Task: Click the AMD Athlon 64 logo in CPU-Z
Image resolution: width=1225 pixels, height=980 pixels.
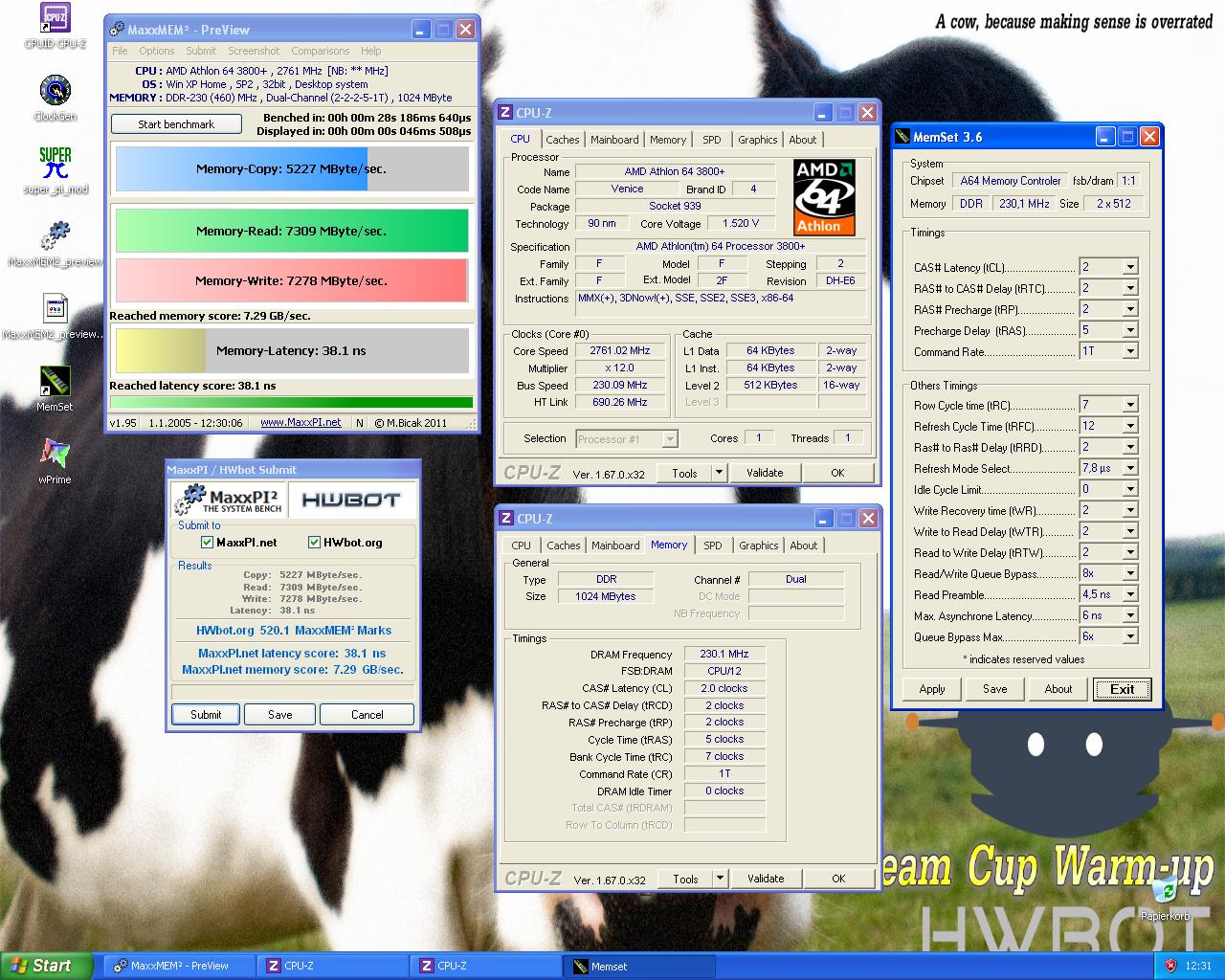Action: click(825, 197)
